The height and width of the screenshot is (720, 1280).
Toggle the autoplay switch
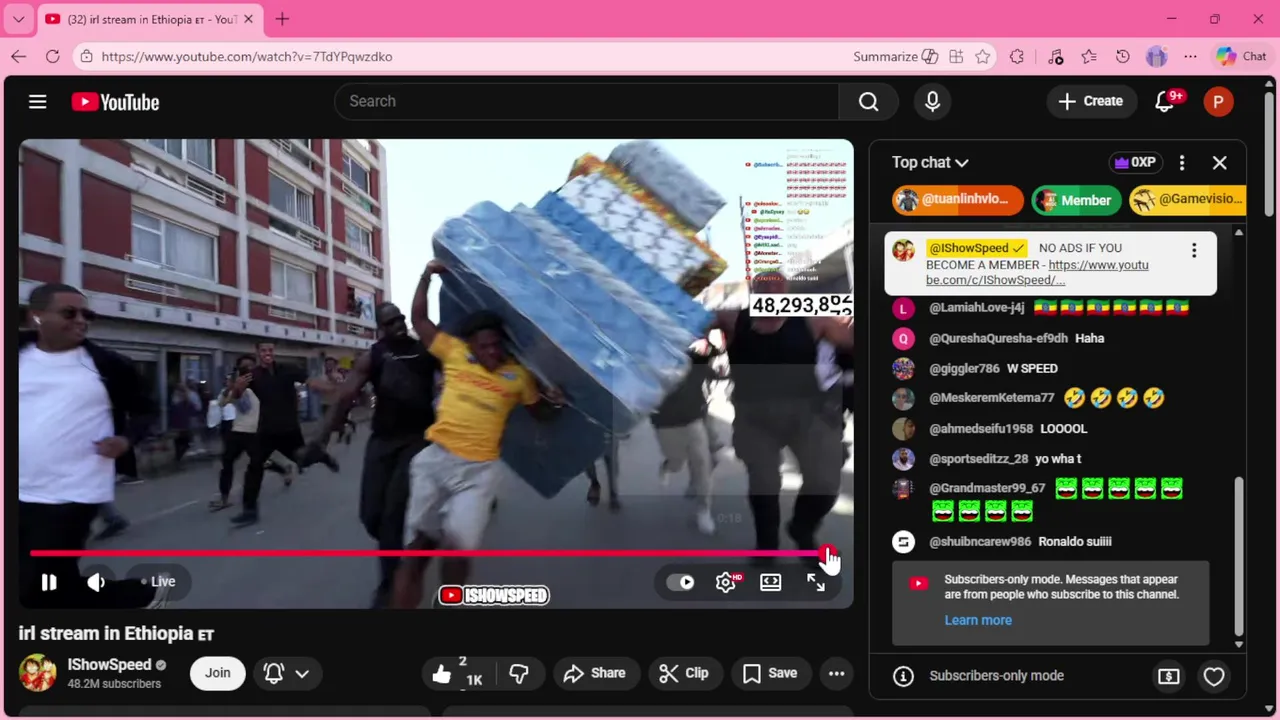point(681,582)
